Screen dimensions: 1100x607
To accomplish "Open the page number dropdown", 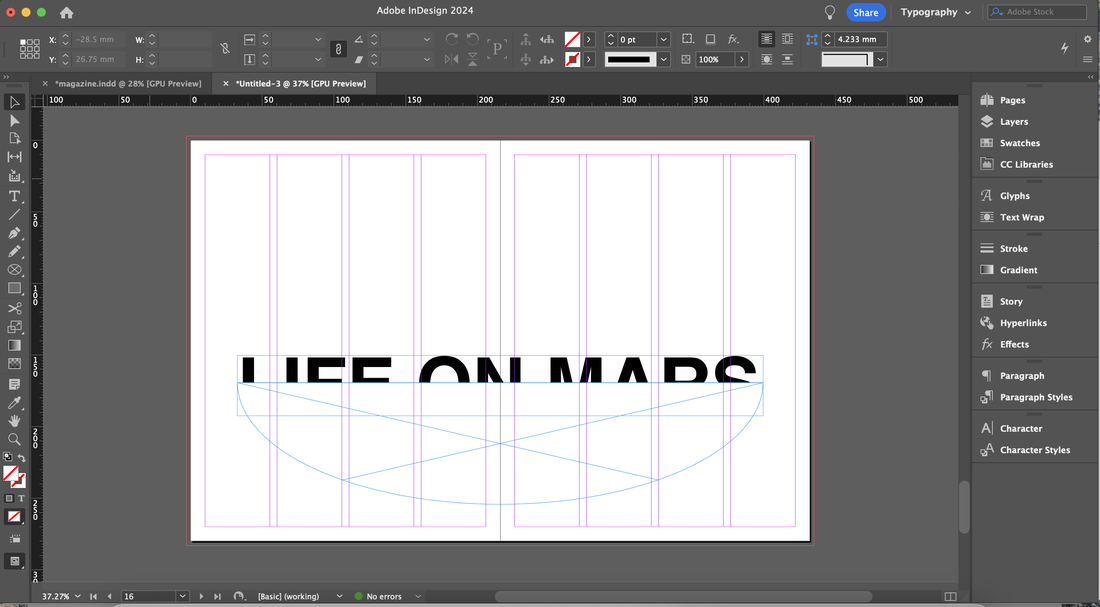I will (x=182, y=596).
